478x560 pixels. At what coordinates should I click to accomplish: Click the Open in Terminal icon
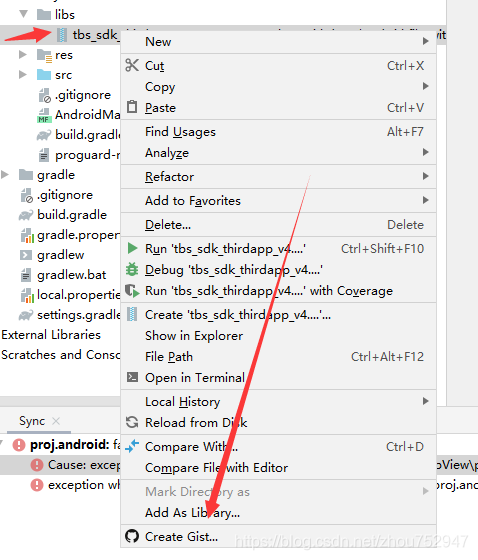coord(132,377)
